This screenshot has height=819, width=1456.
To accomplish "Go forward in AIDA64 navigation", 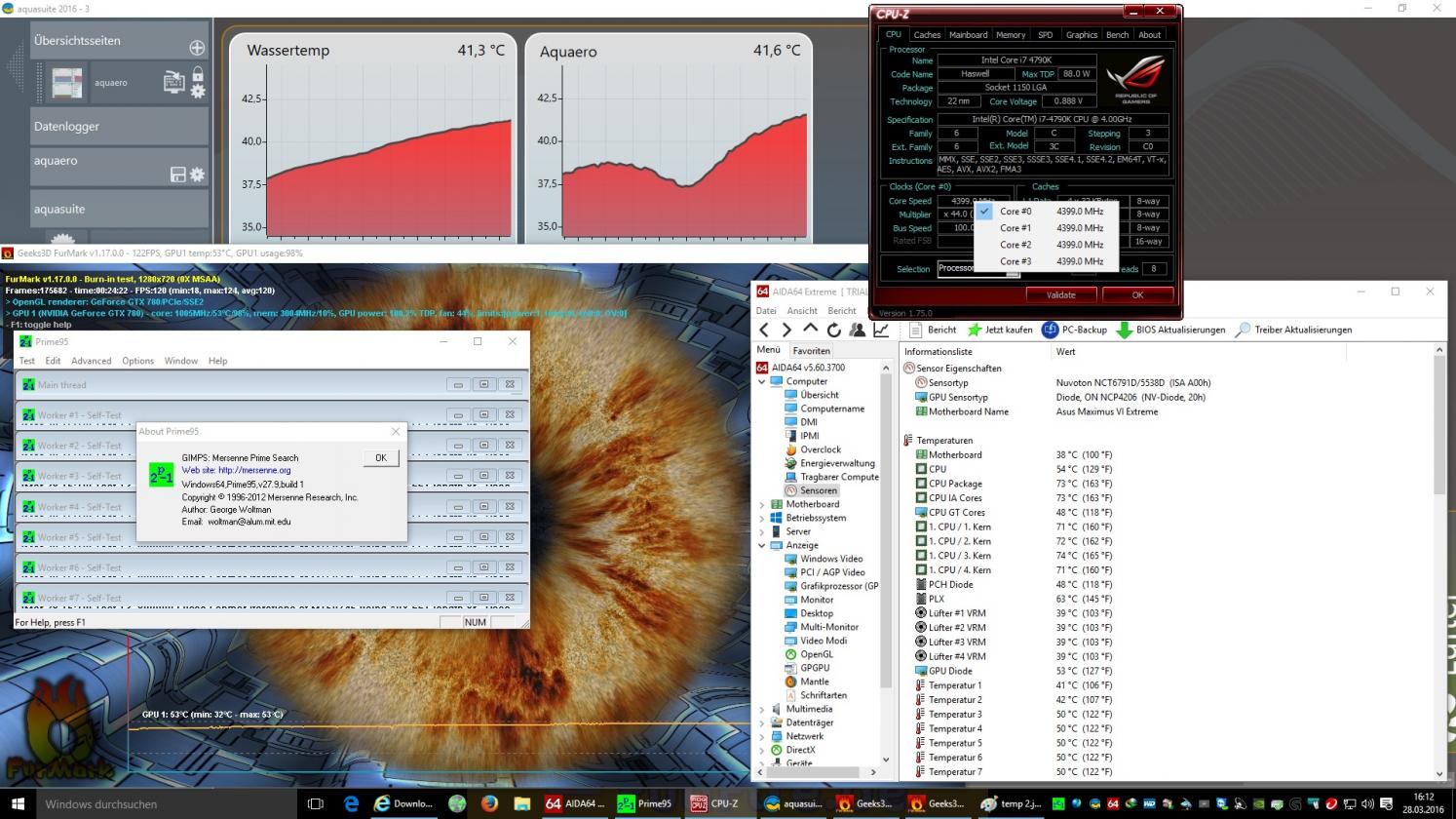I will point(786,330).
